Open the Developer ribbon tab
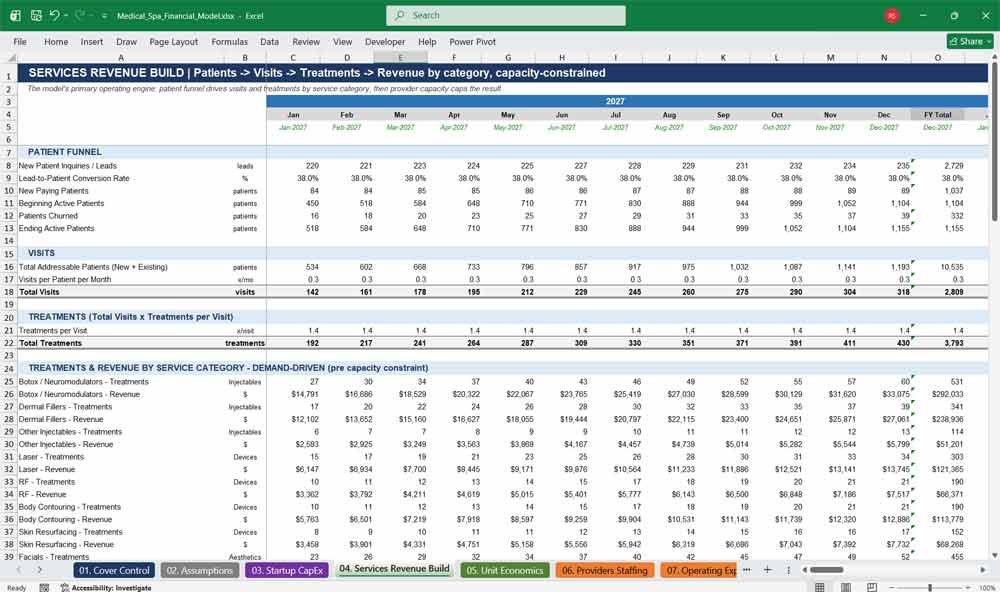Viewport: 1000px width, 592px height. [x=385, y=41]
